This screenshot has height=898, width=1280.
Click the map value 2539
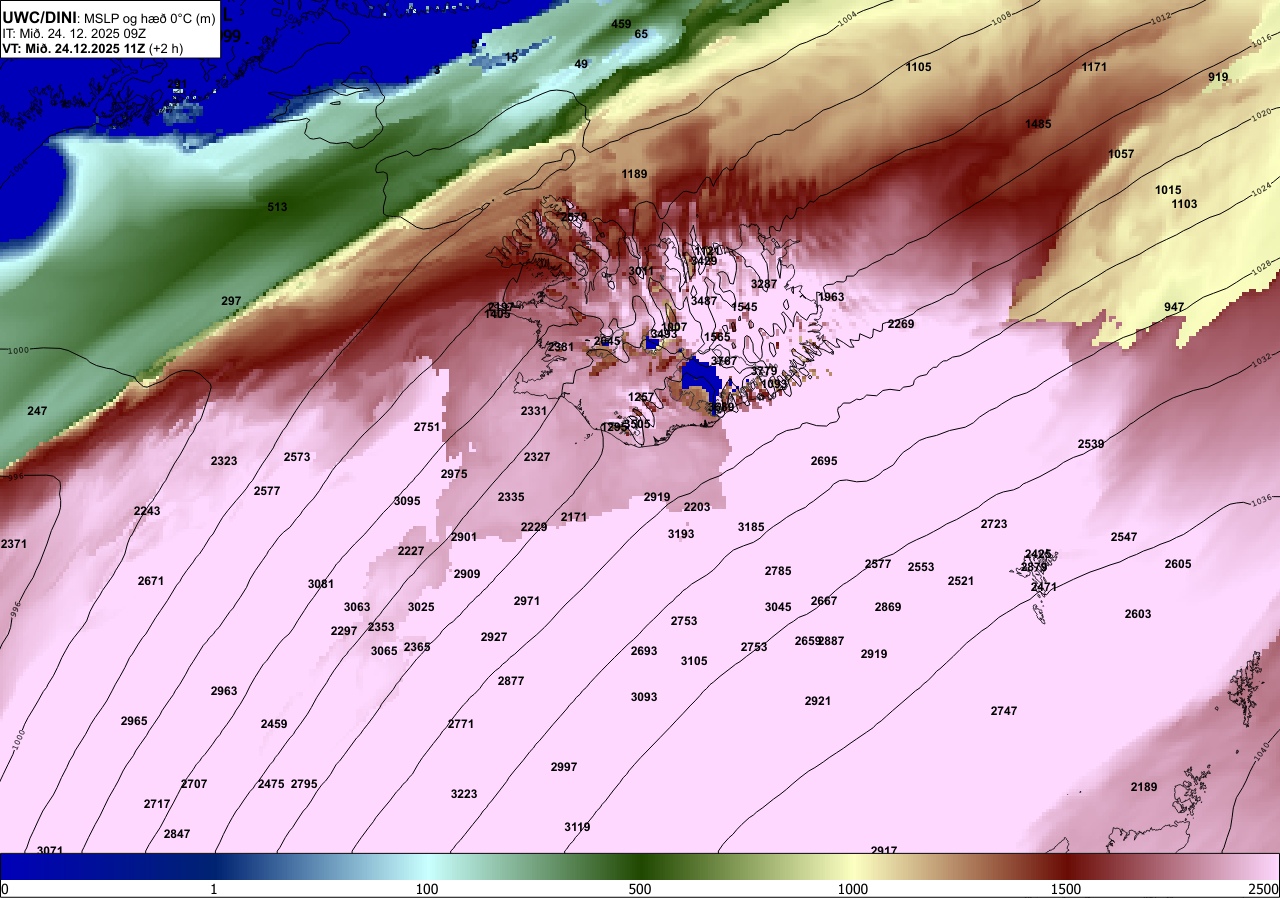point(1091,444)
